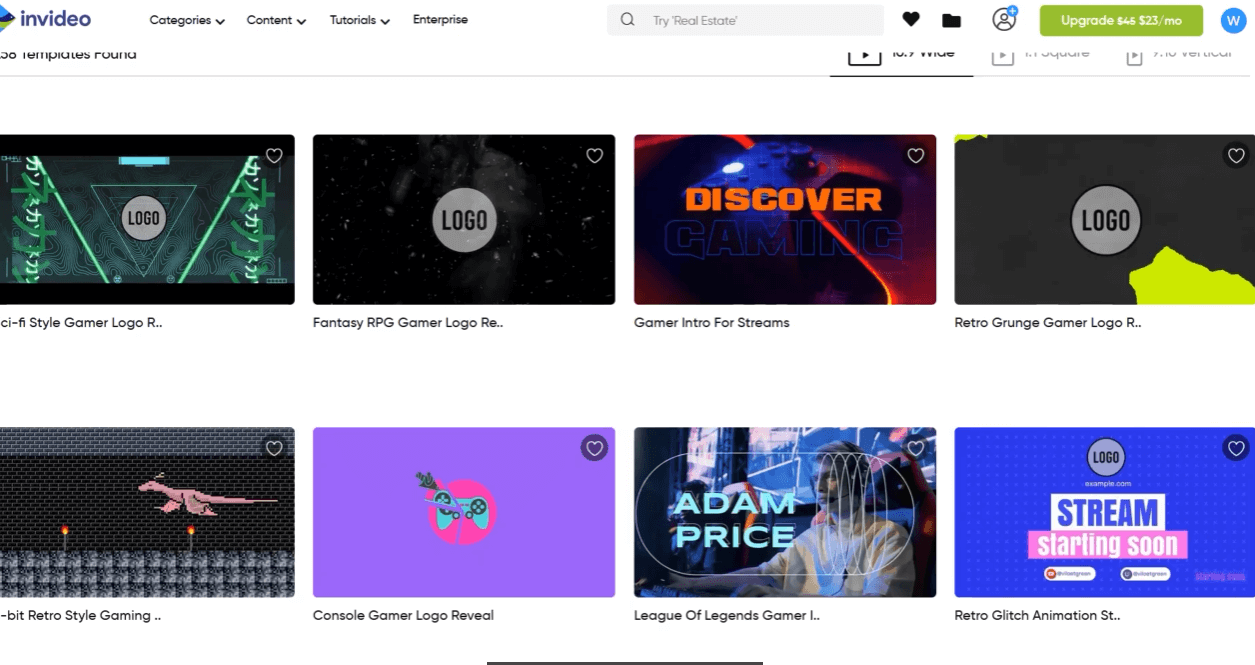Favorite the Console Gamer Logo Reveal template

(595, 449)
